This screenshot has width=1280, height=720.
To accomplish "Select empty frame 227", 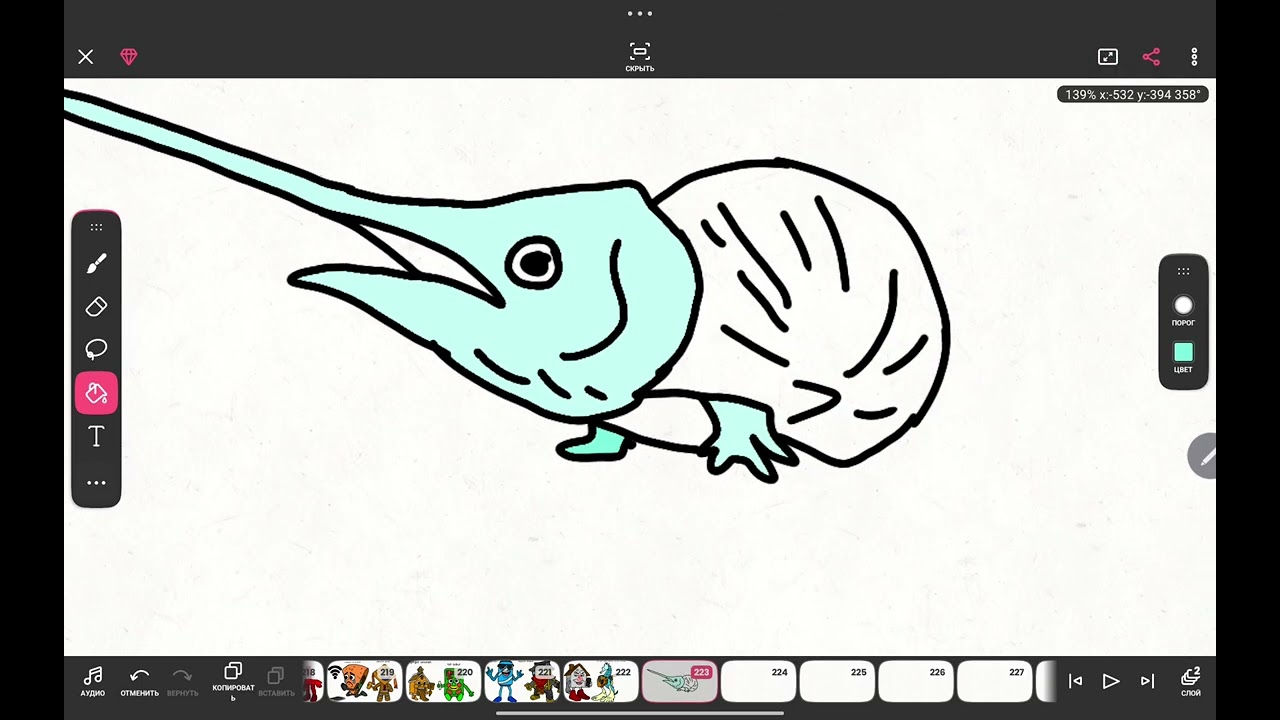I will tap(996, 681).
